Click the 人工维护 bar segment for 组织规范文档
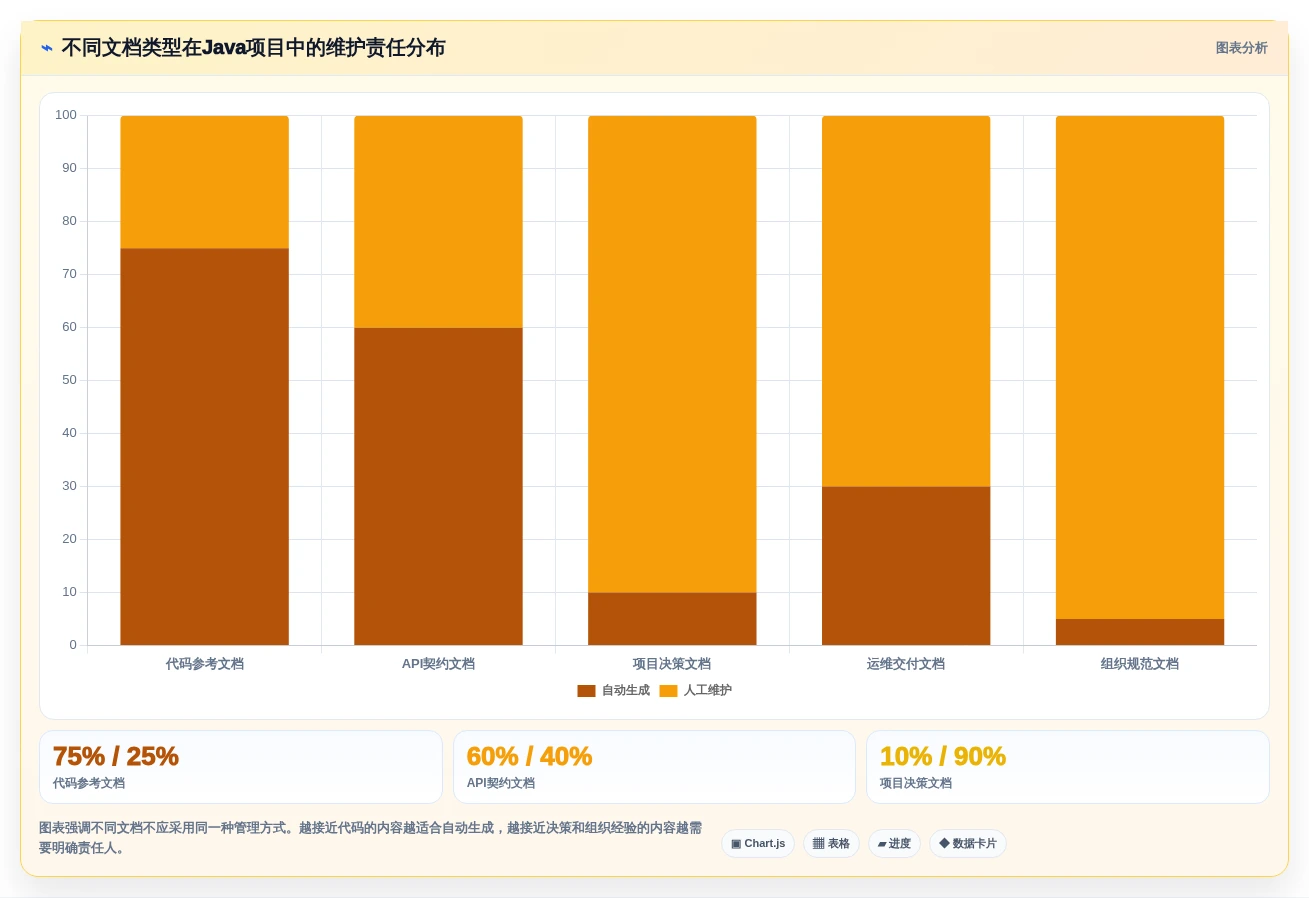Screen dimensions: 1309x898 click(x=1140, y=367)
